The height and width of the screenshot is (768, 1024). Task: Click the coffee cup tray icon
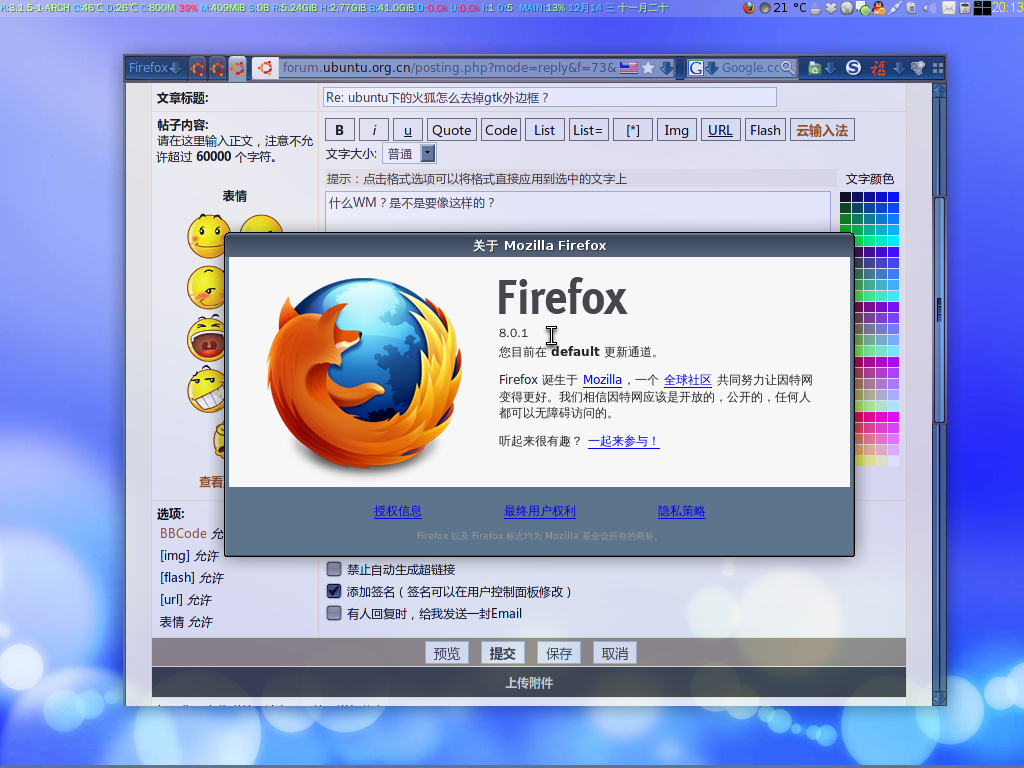[x=816, y=8]
